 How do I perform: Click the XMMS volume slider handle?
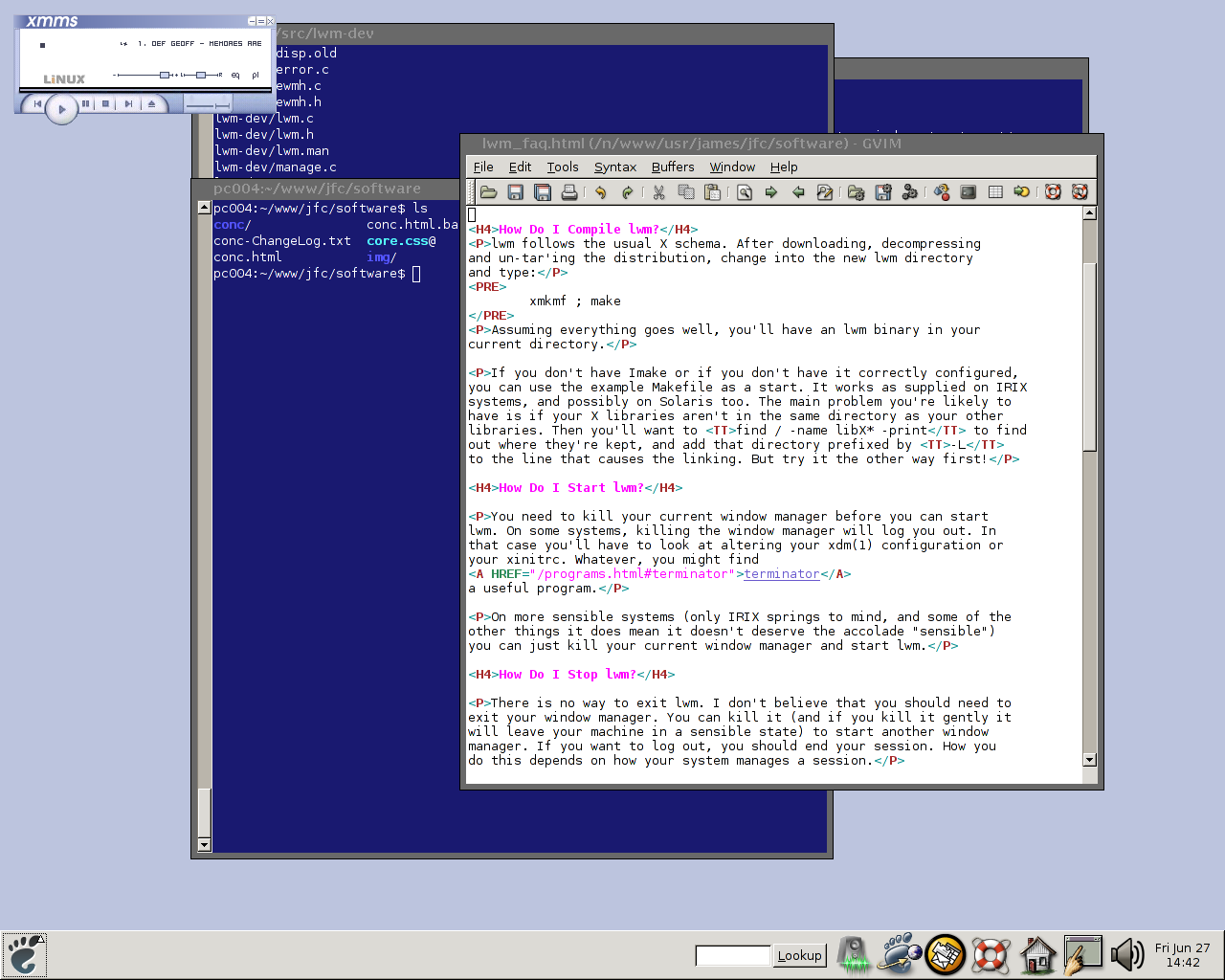(165, 75)
